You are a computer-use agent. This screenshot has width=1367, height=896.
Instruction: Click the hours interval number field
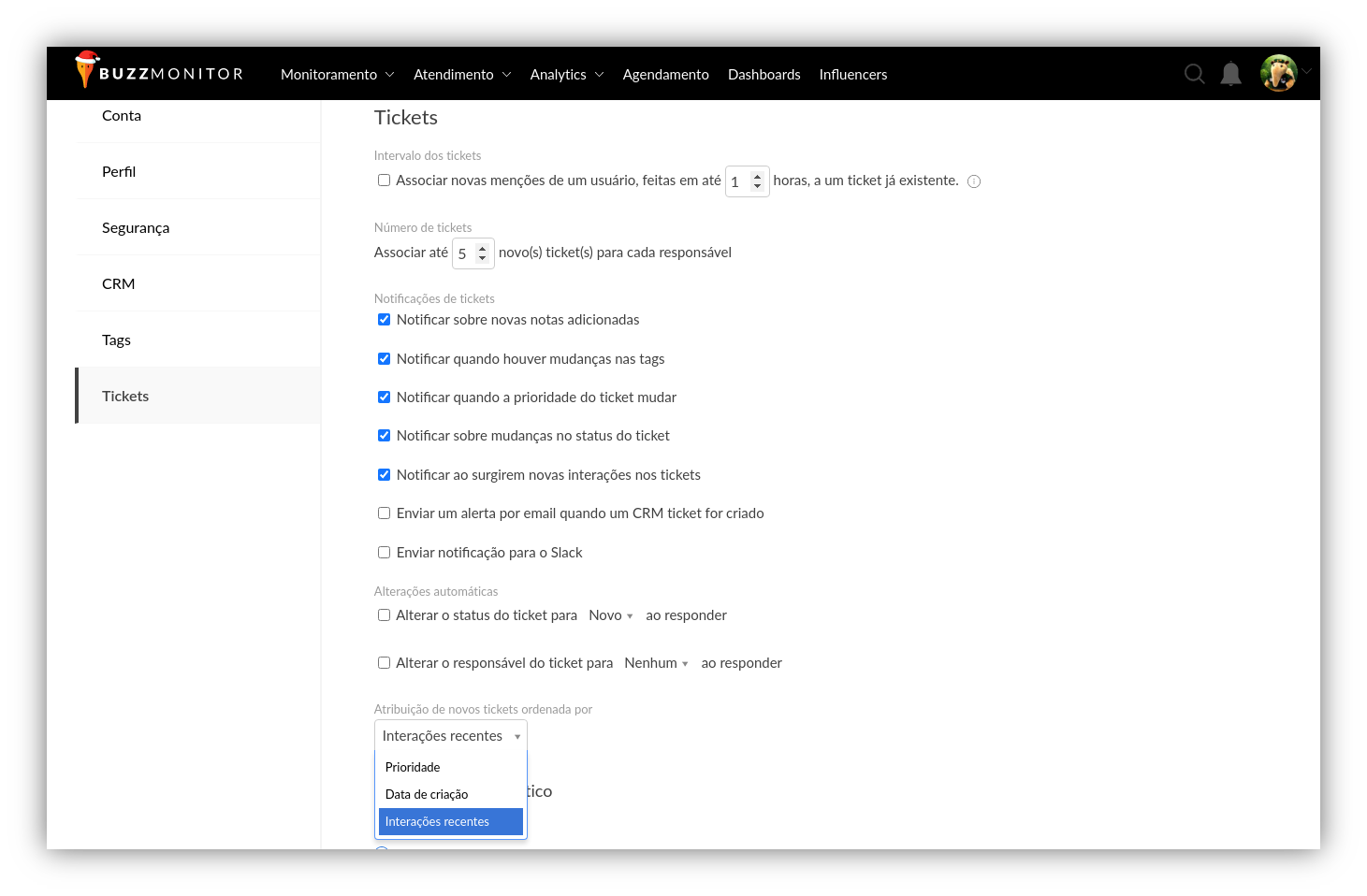pyautogui.click(x=739, y=181)
